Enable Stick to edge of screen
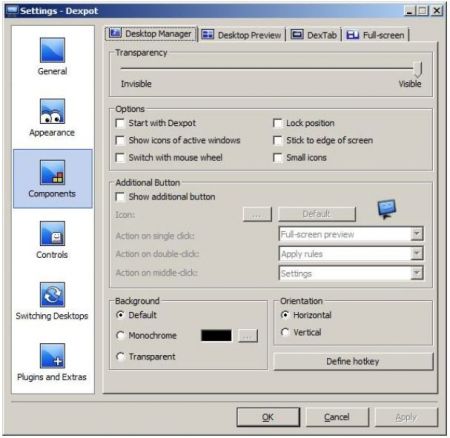Image resolution: width=450 pixels, height=438 pixels. [x=277, y=140]
